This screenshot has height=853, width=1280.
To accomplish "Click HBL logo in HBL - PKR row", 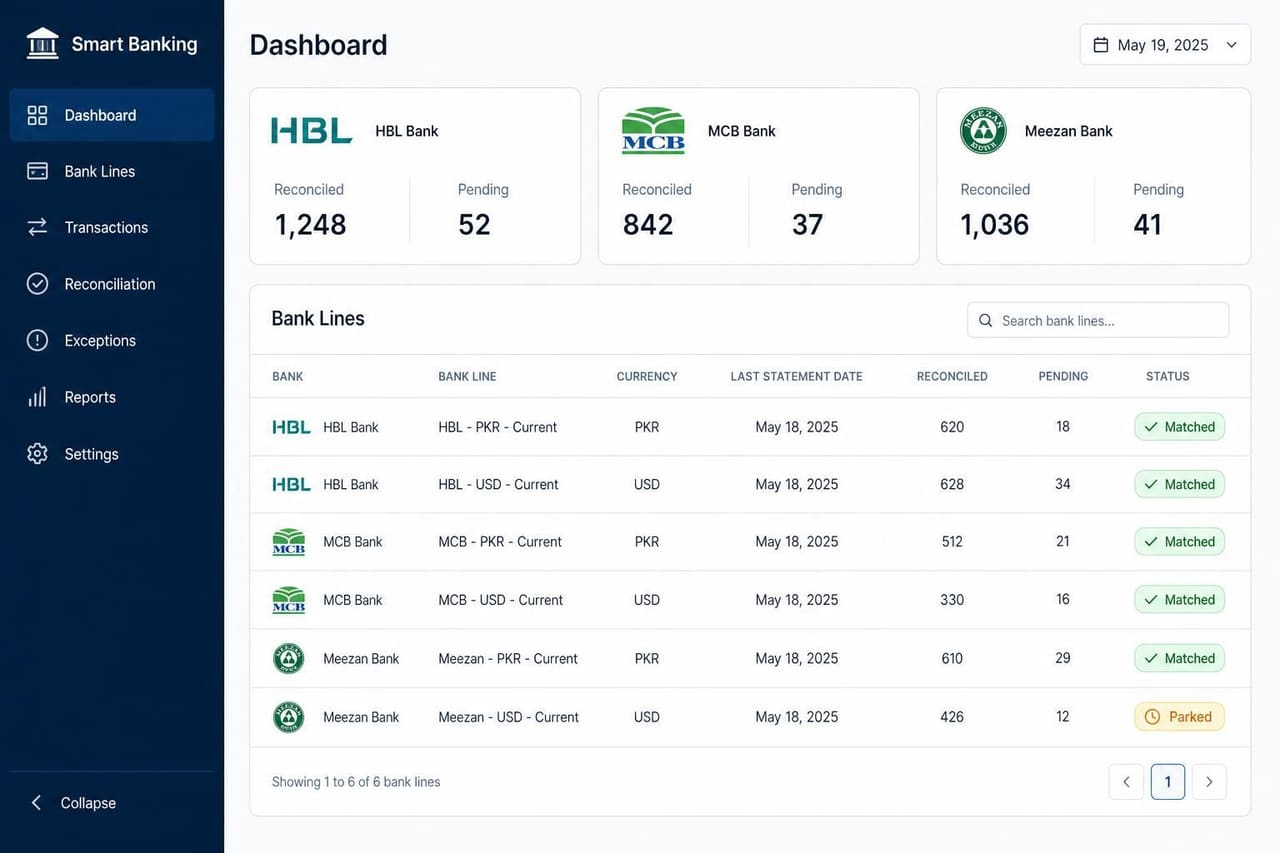I will (291, 427).
